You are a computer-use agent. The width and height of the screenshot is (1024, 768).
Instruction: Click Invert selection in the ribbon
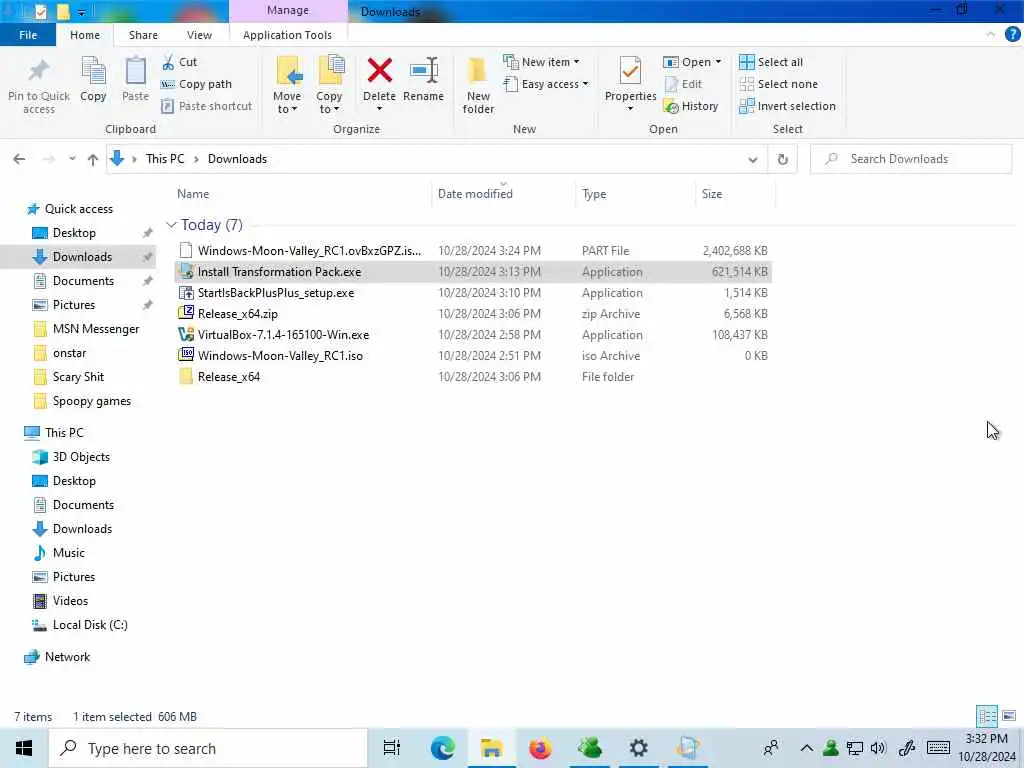tap(788, 106)
